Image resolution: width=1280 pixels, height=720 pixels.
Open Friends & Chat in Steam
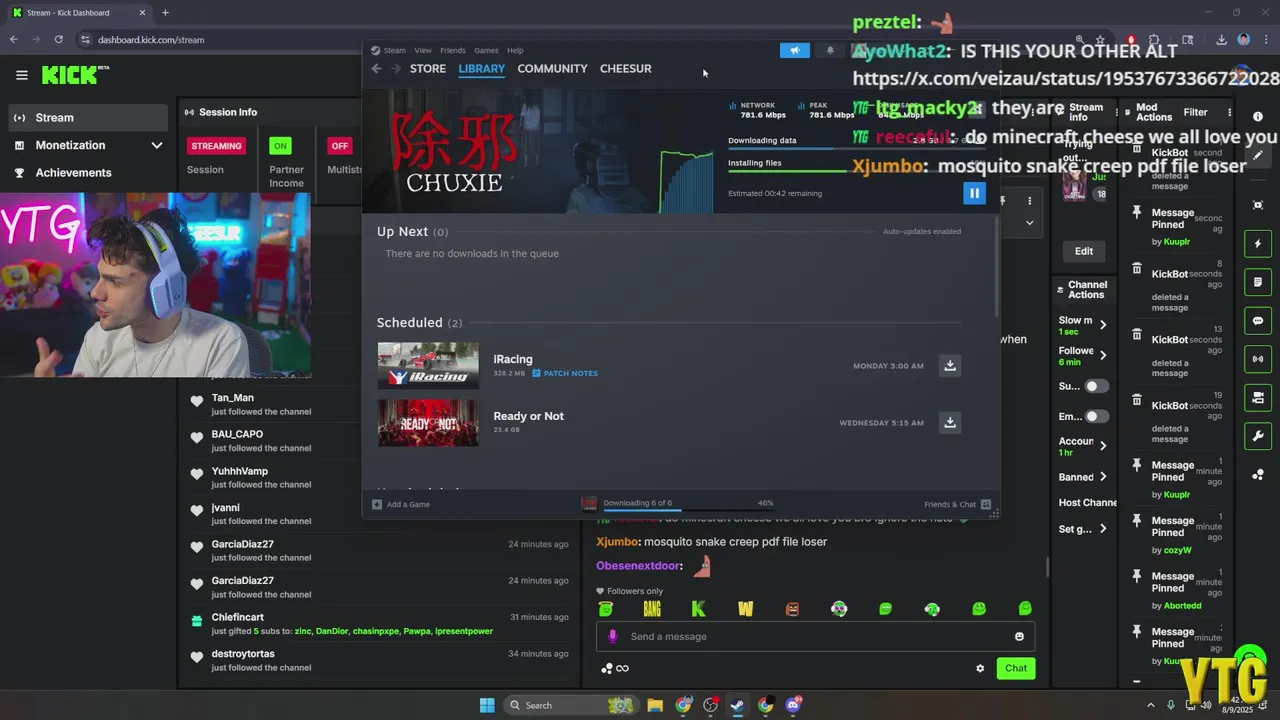pyautogui.click(x=957, y=504)
